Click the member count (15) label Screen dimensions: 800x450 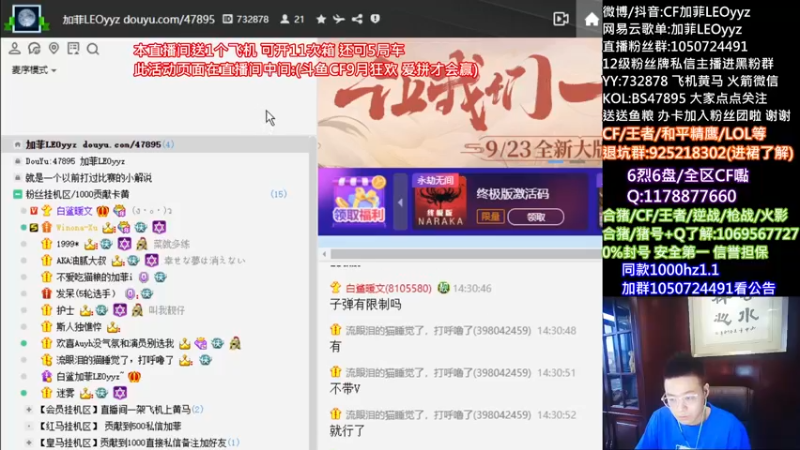279,194
